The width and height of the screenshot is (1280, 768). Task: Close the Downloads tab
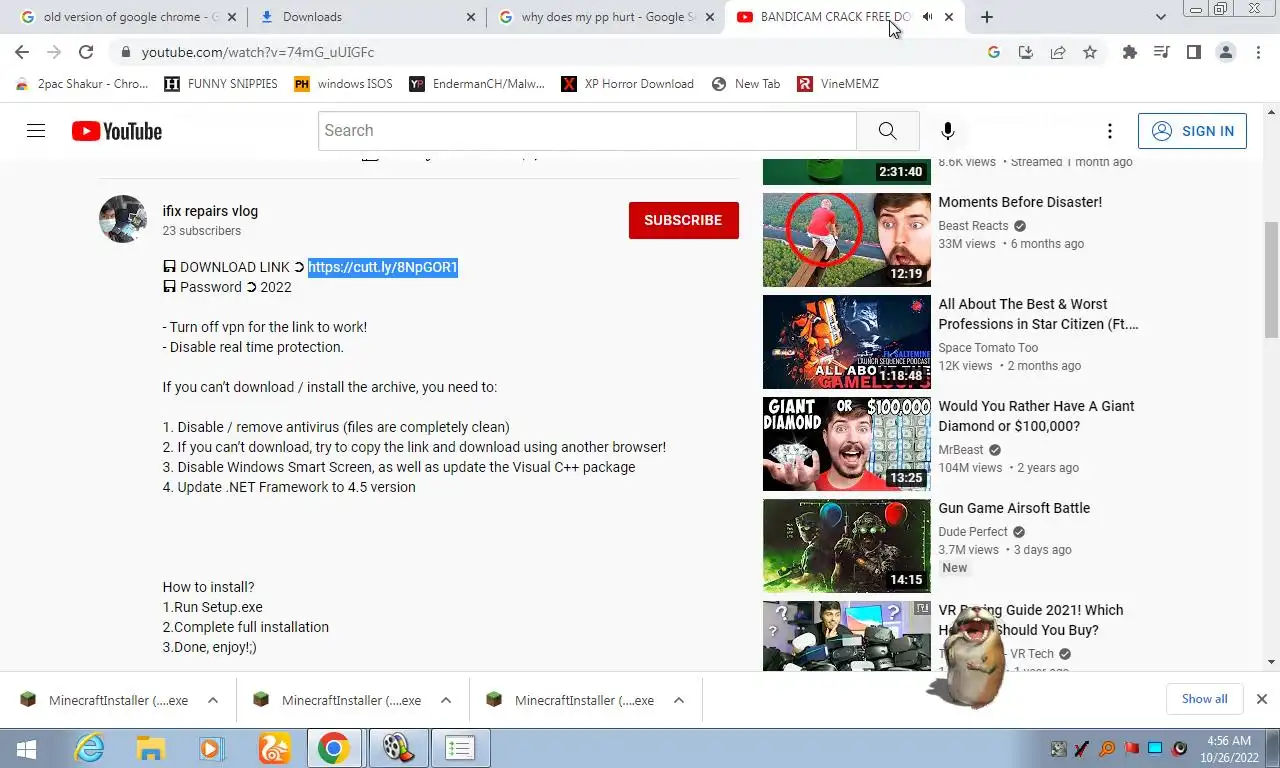(x=471, y=17)
